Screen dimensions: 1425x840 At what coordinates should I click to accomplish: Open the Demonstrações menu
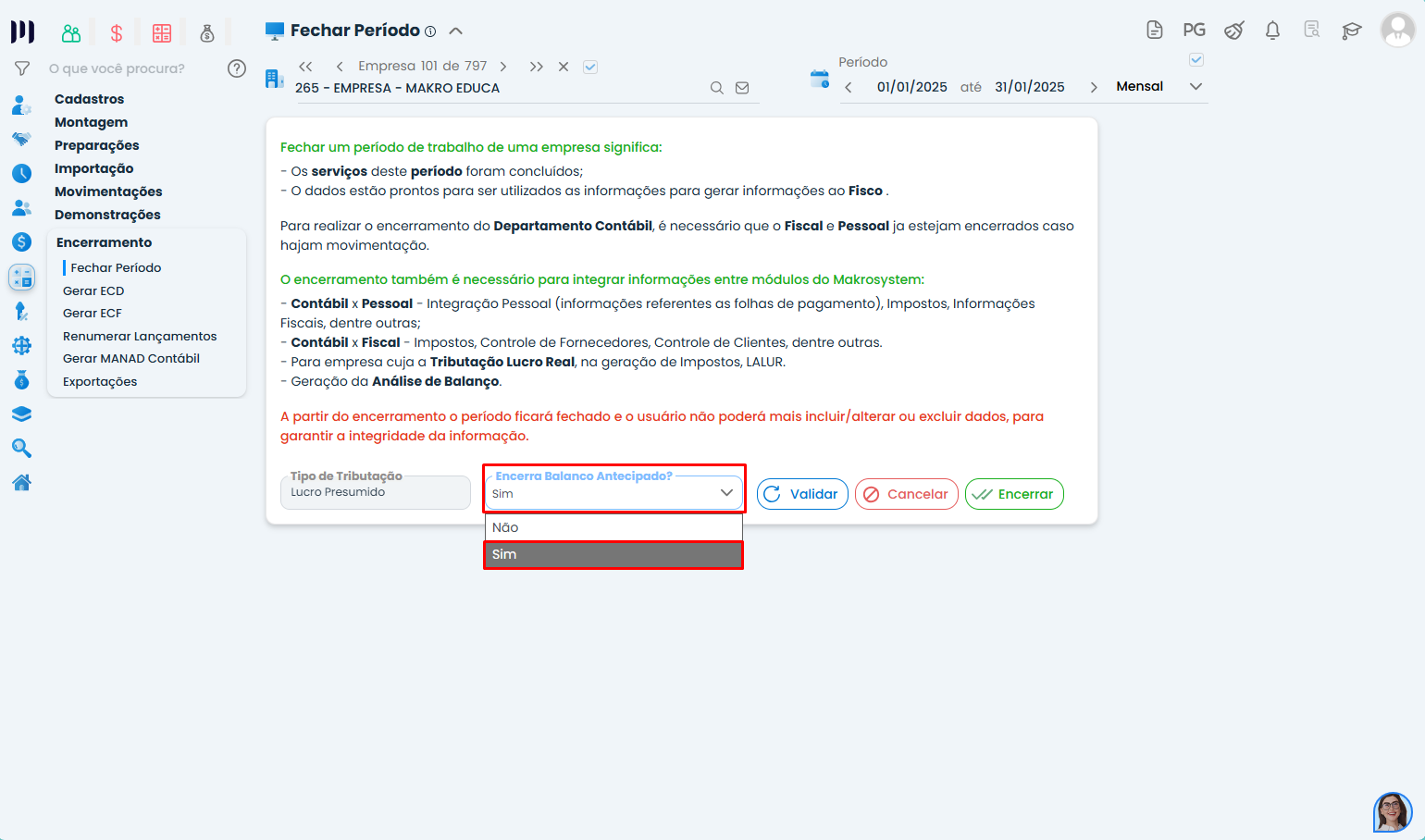[107, 215]
